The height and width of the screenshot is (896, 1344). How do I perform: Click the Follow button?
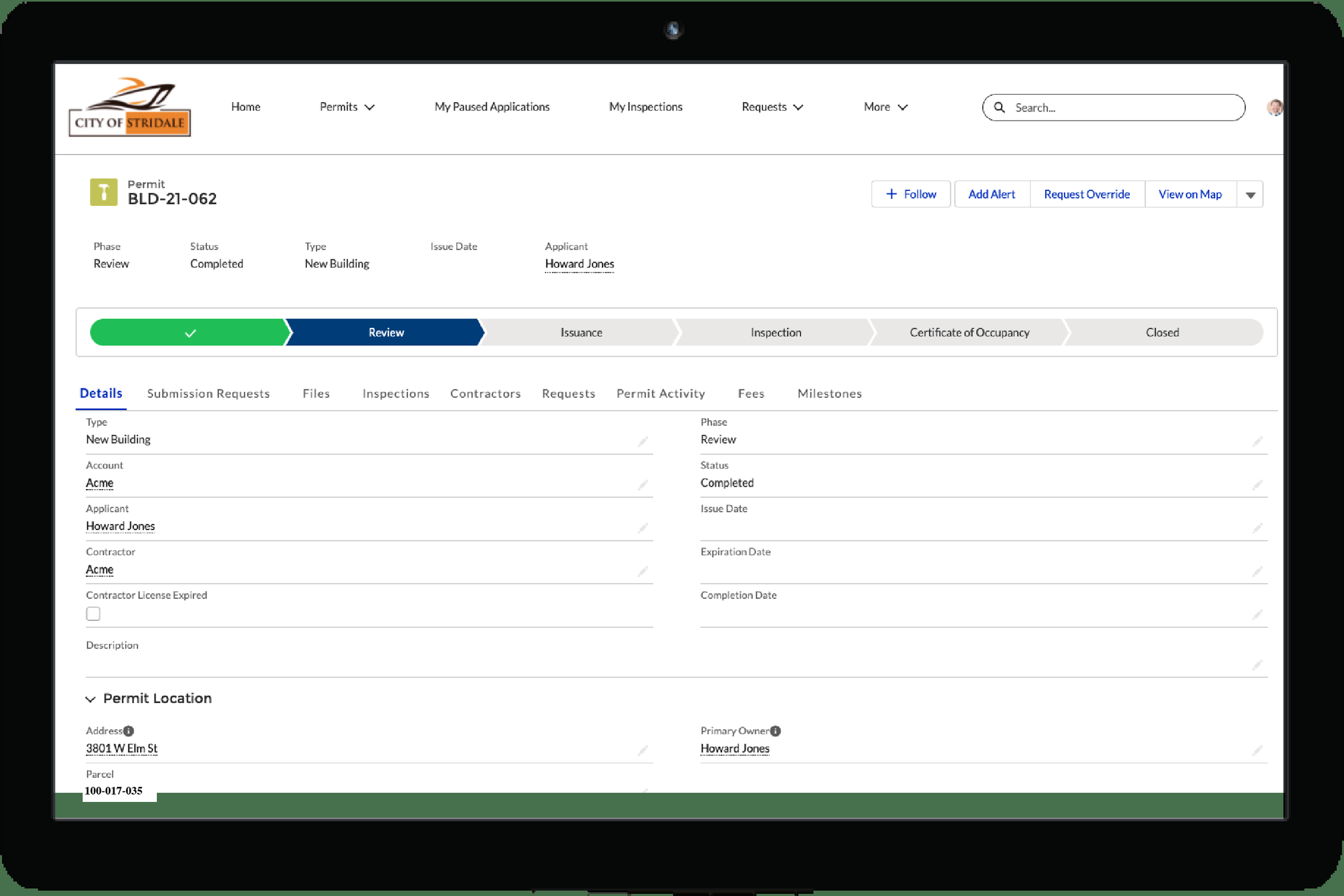coord(910,194)
